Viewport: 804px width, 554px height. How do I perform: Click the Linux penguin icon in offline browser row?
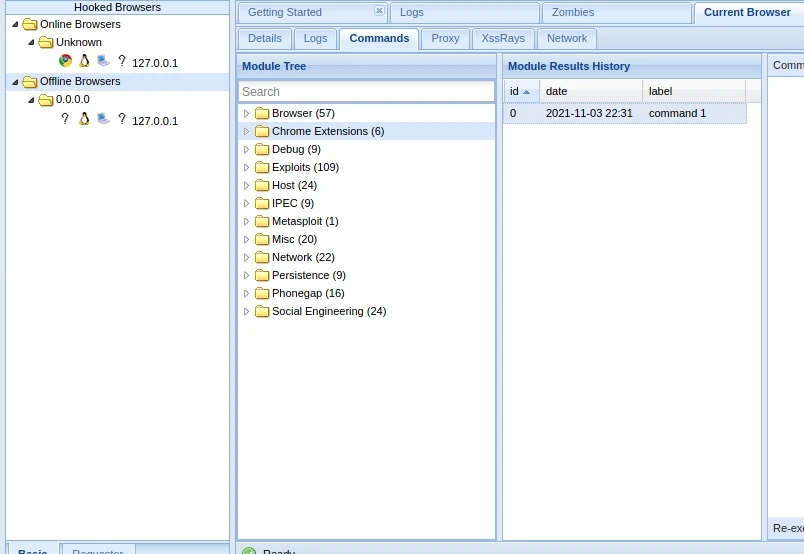pyautogui.click(x=84, y=119)
